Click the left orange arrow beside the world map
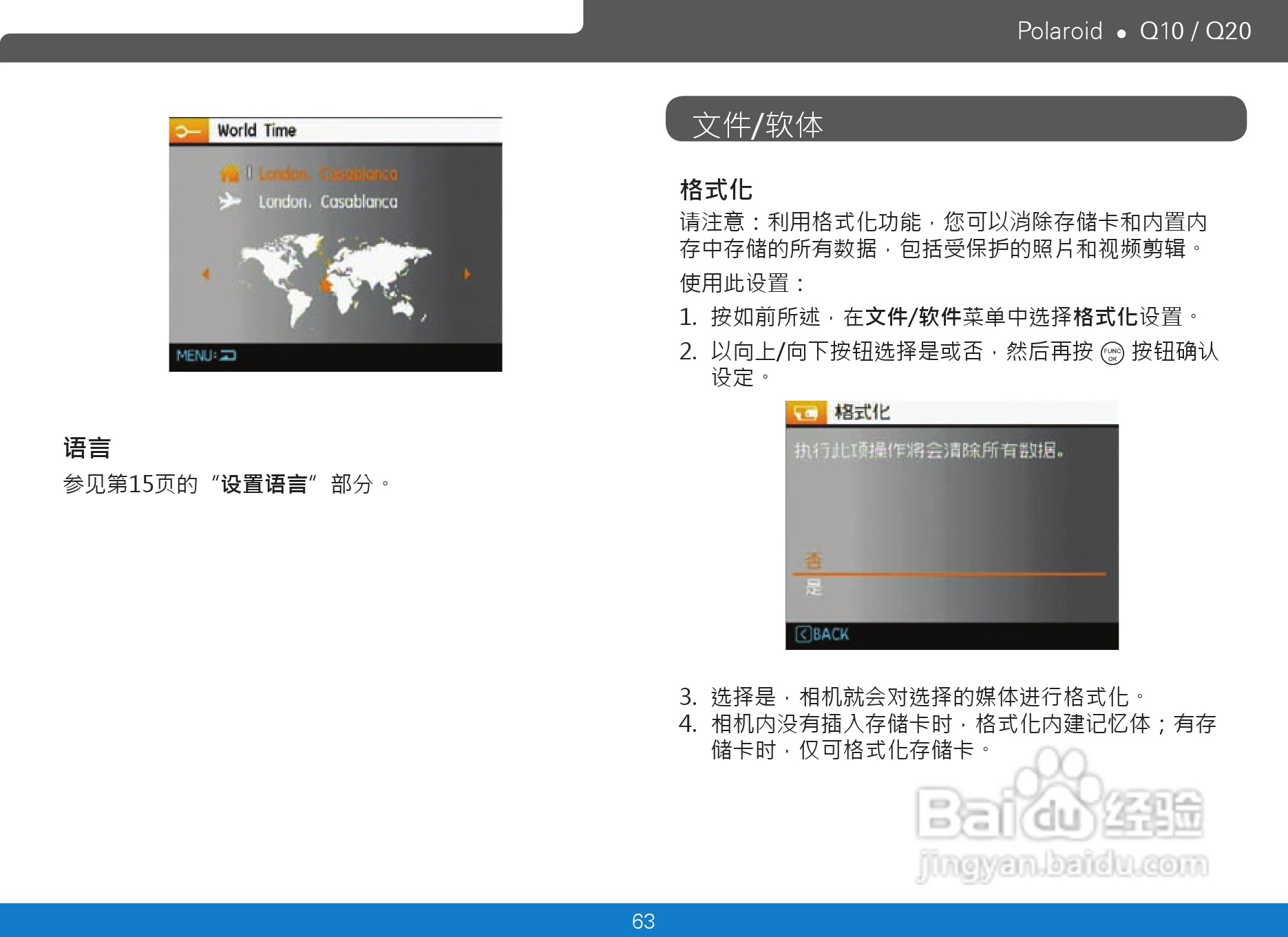Viewport: 1288px width, 937px height. tap(206, 274)
